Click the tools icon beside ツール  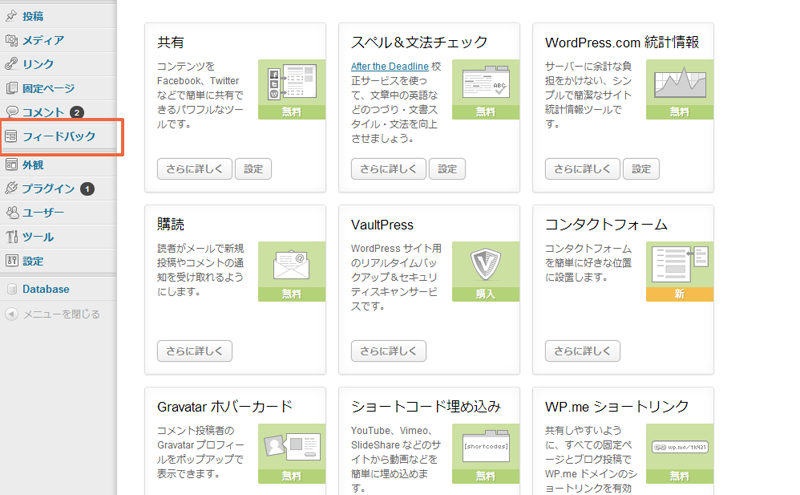(11, 237)
